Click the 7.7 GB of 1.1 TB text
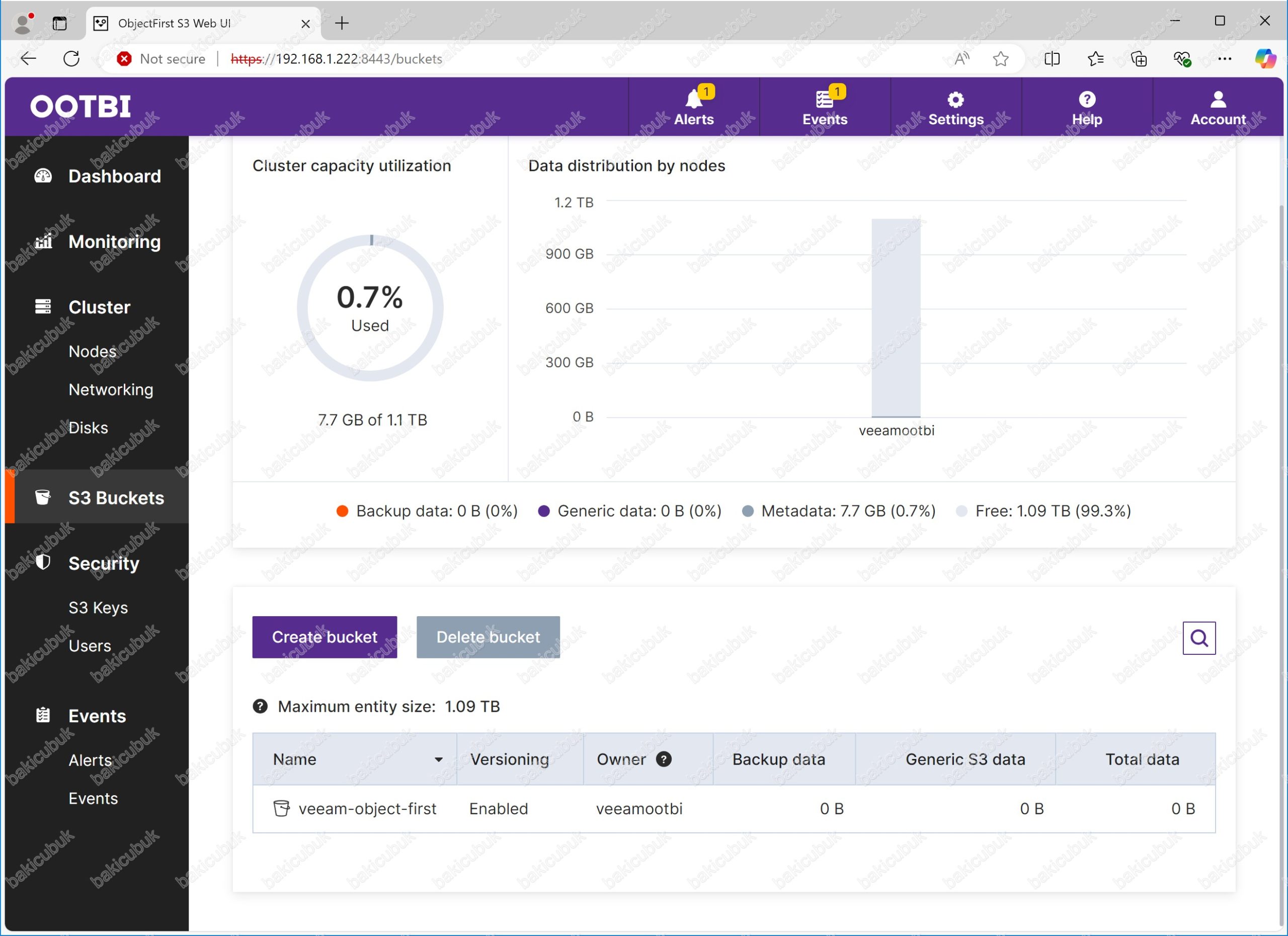 pyautogui.click(x=372, y=419)
